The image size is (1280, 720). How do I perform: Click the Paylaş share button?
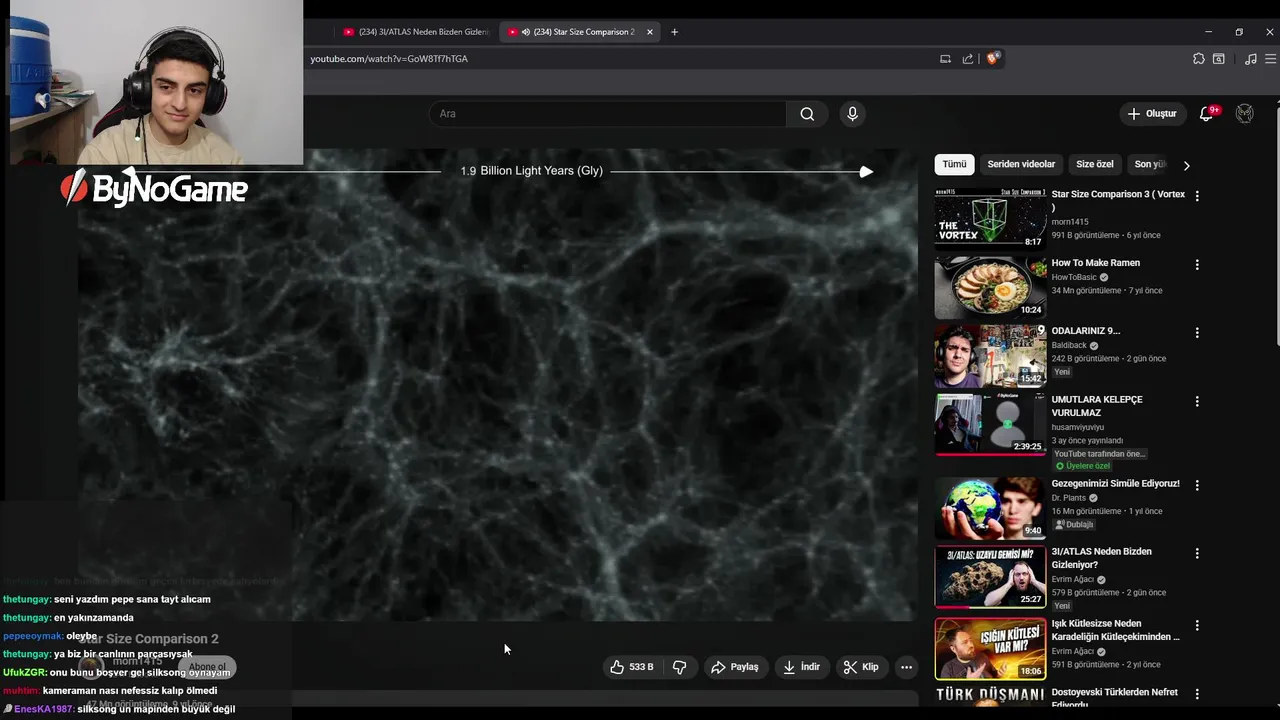pos(735,667)
